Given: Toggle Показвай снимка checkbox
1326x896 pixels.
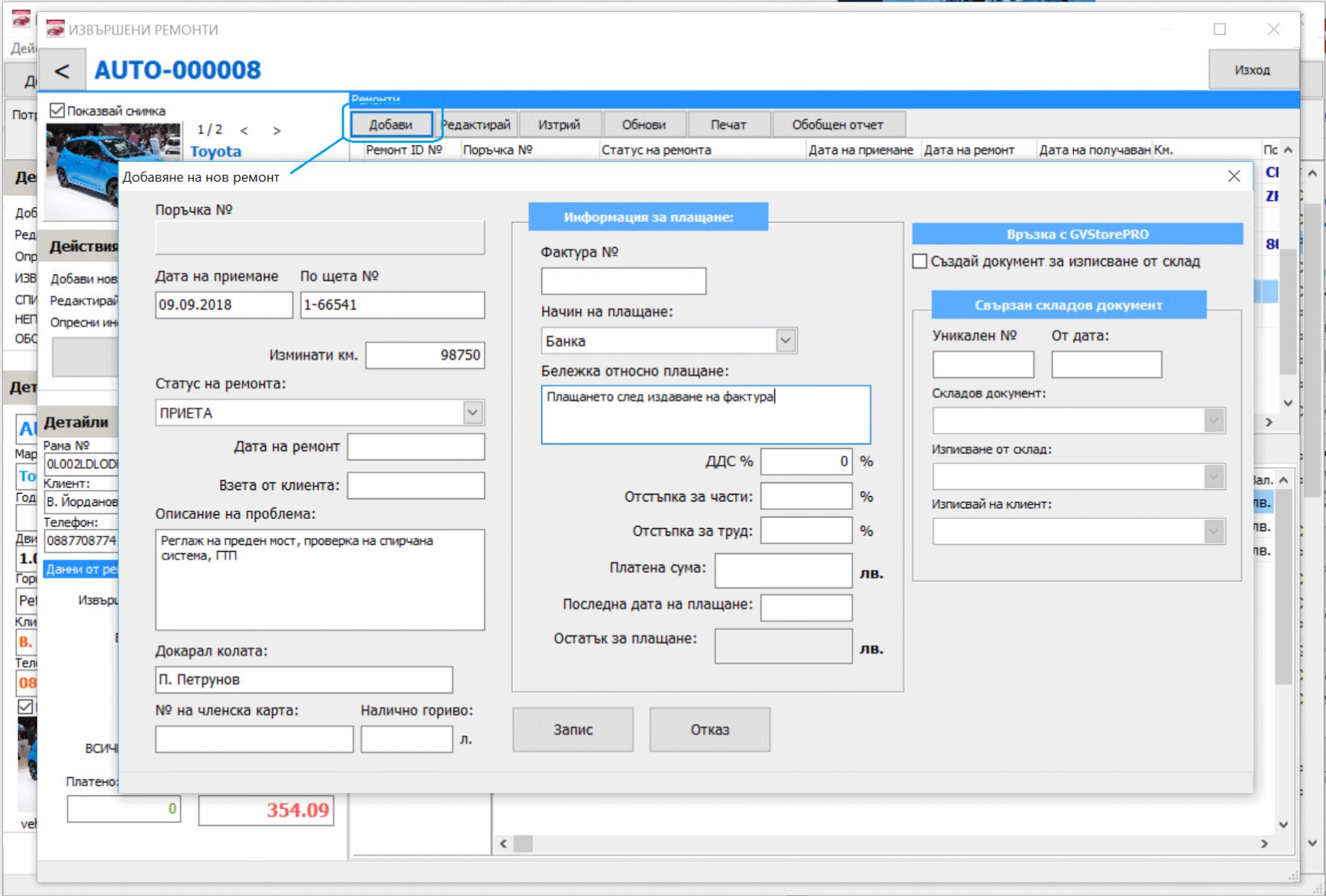Looking at the screenshot, I should 57,111.
